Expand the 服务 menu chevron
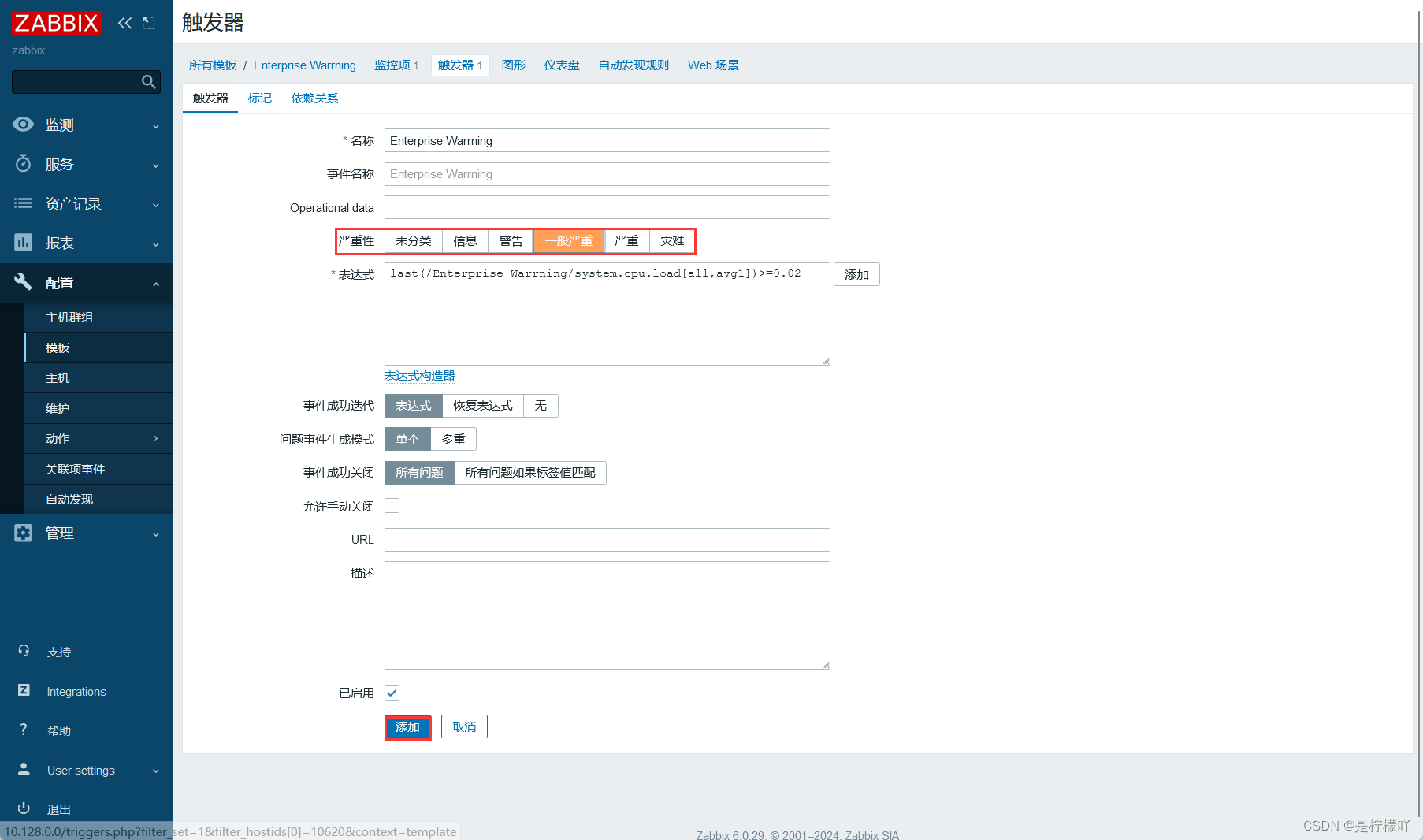 pyautogui.click(x=156, y=165)
